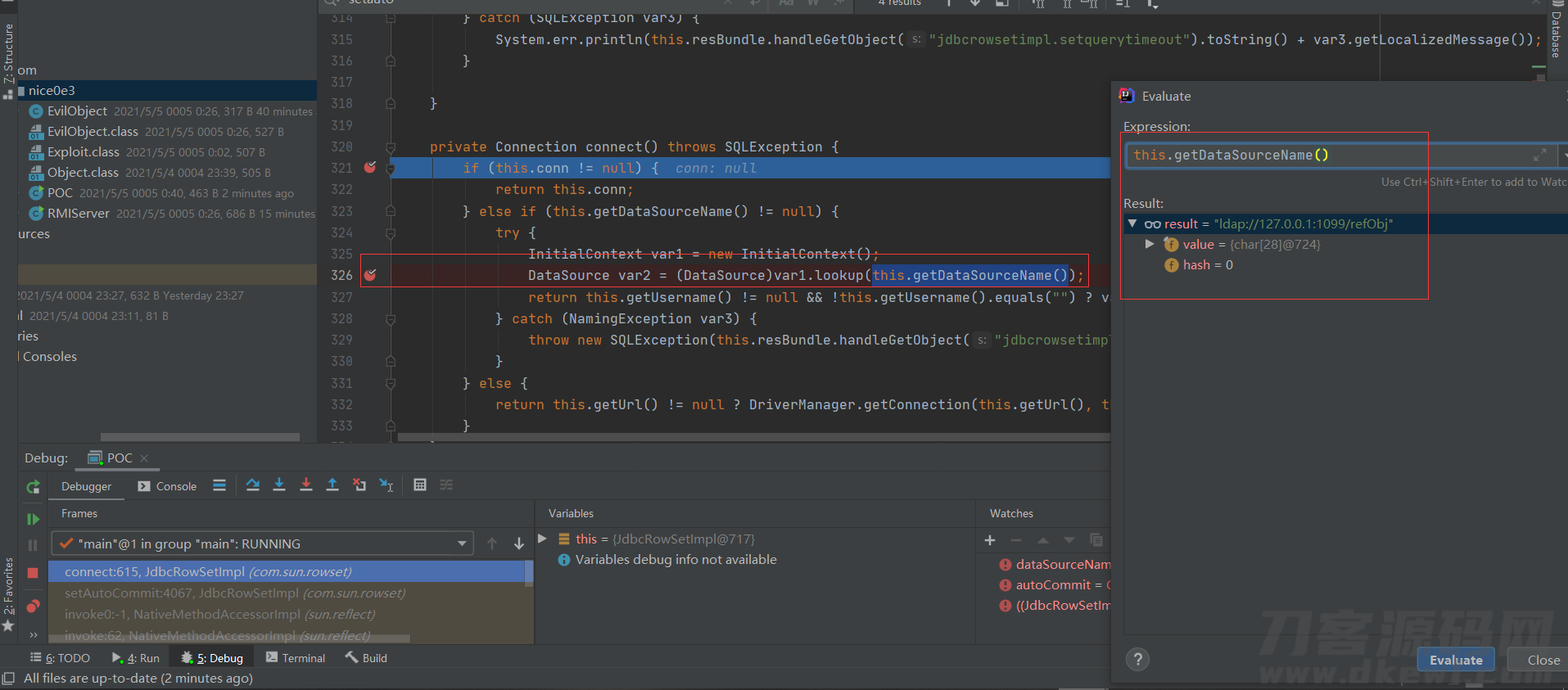Image resolution: width=1568 pixels, height=690 pixels.
Task: Expand the 'value' char array node
Action: [x=1150, y=244]
